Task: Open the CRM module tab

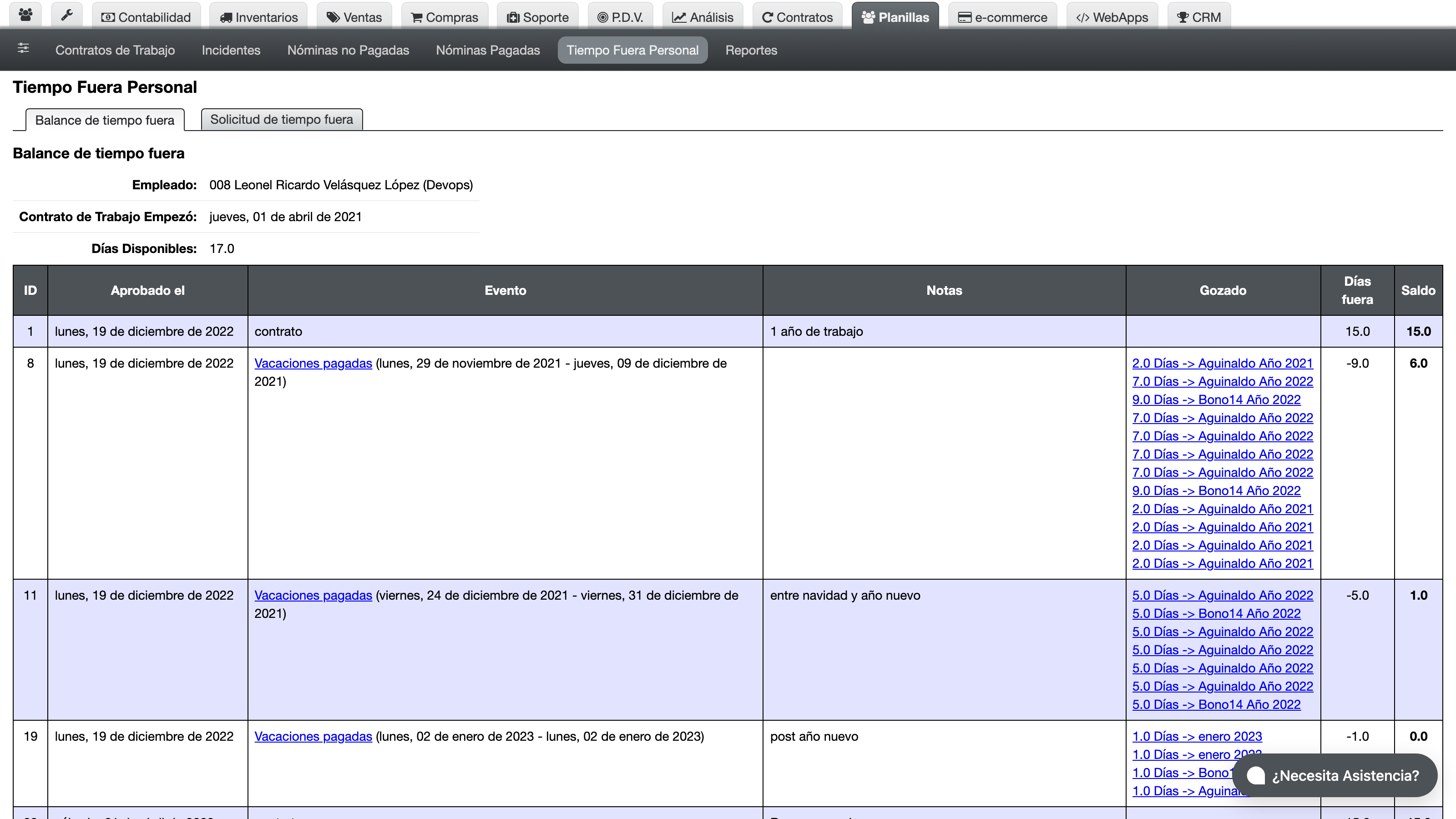Action: [1199, 17]
